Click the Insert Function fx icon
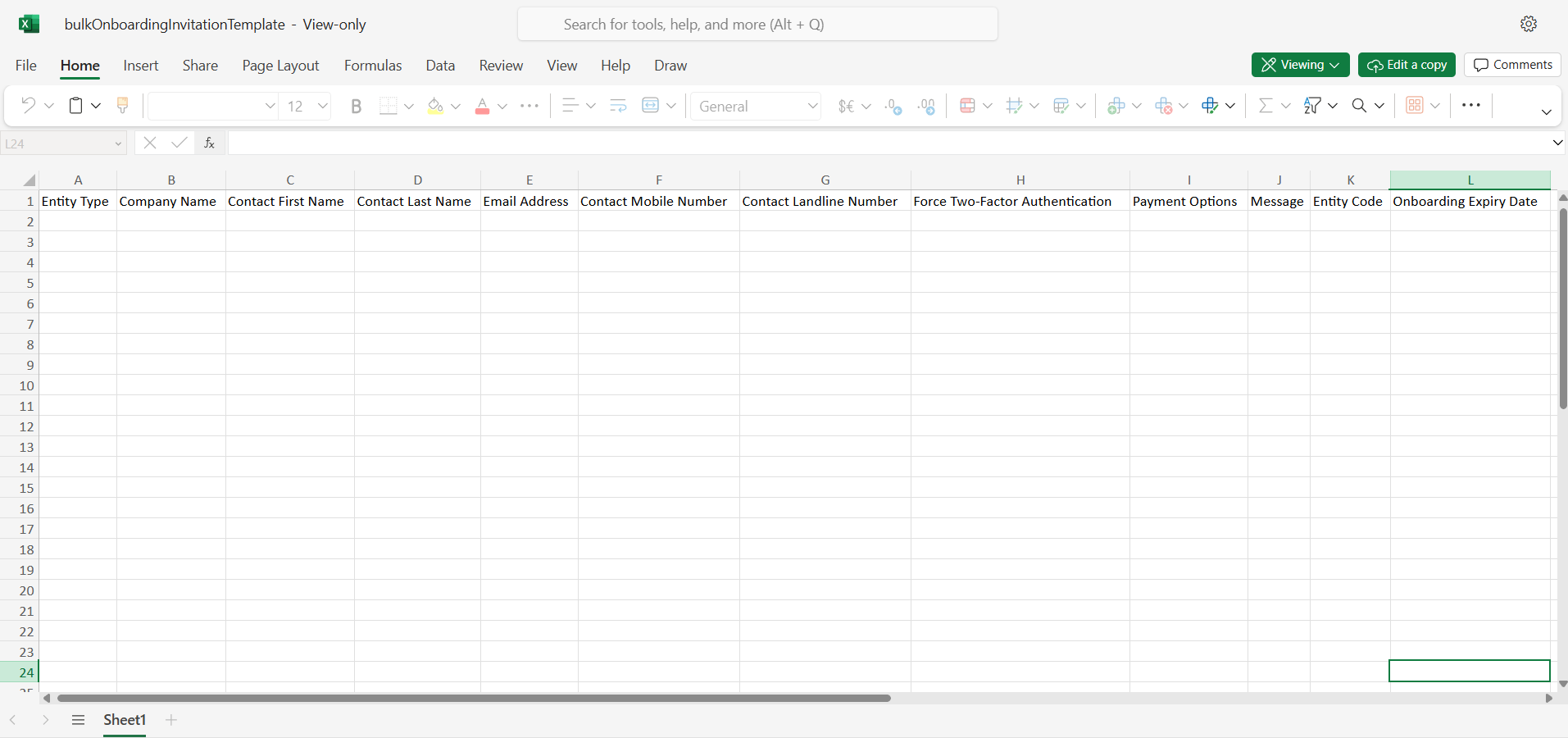Image resolution: width=1568 pixels, height=738 pixels. tap(210, 143)
